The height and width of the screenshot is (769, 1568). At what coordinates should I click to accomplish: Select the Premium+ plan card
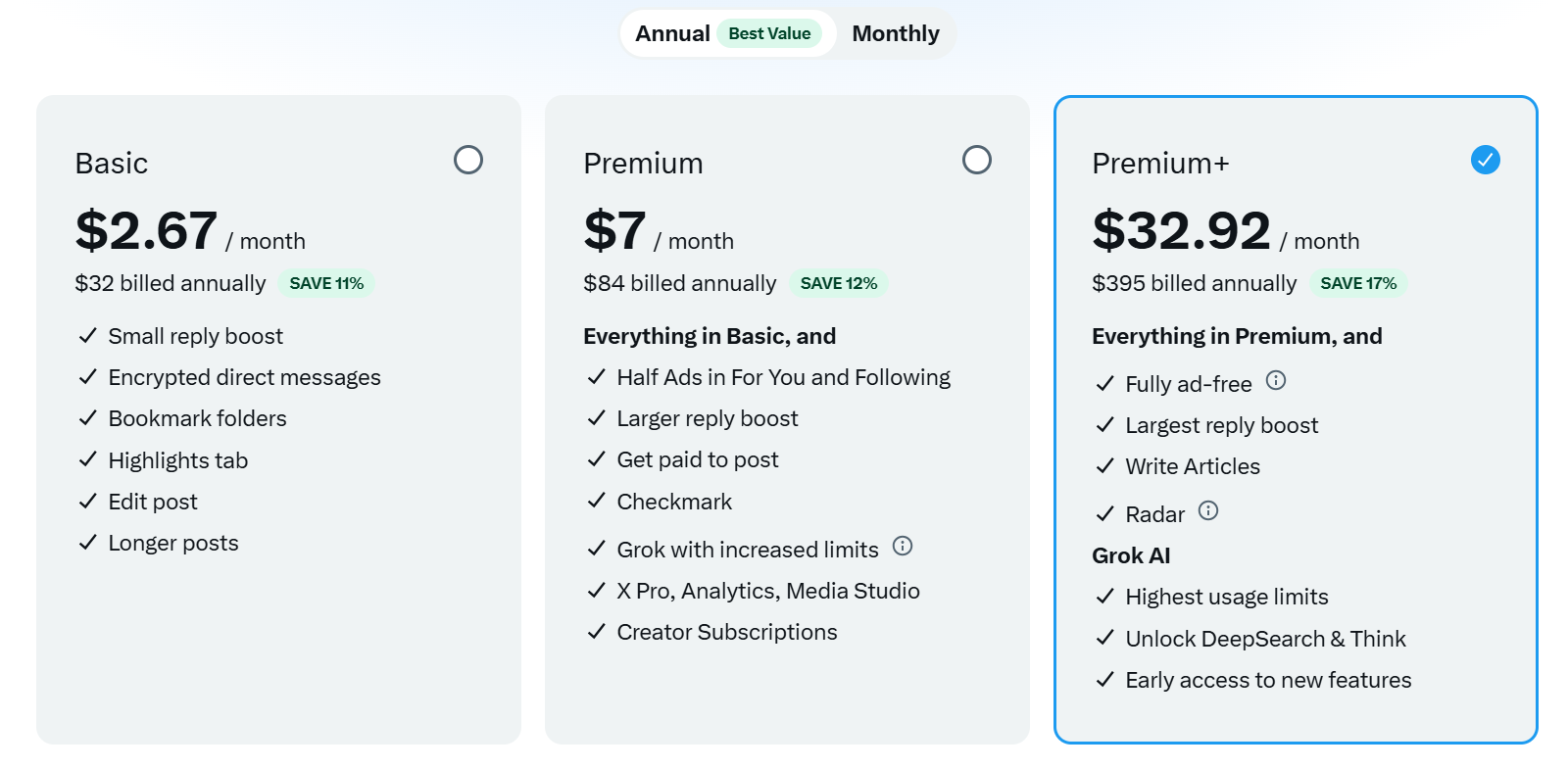[x=1296, y=418]
